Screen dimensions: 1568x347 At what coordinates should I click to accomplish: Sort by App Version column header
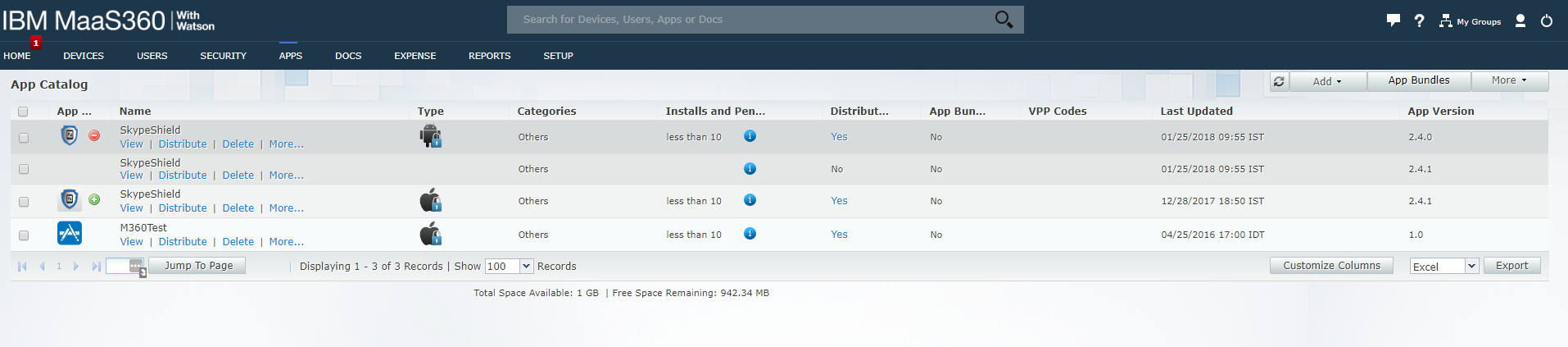click(x=1440, y=112)
